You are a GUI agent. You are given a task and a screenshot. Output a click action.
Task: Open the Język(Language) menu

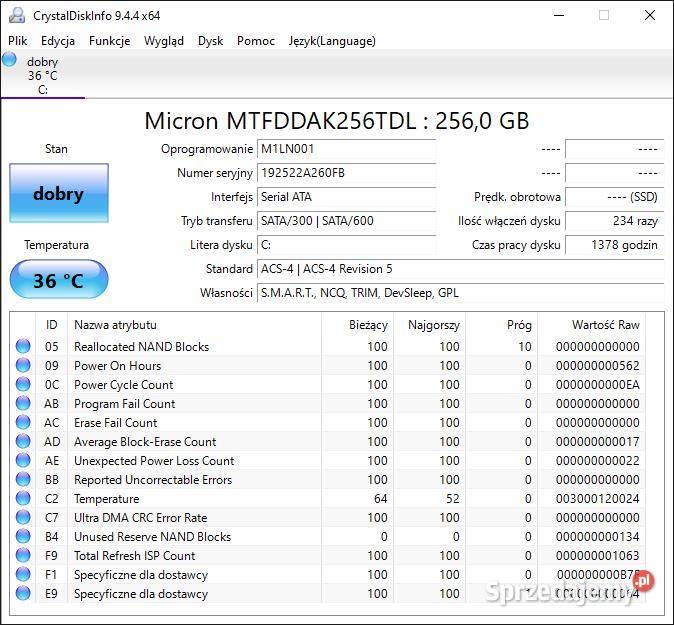pyautogui.click(x=332, y=41)
